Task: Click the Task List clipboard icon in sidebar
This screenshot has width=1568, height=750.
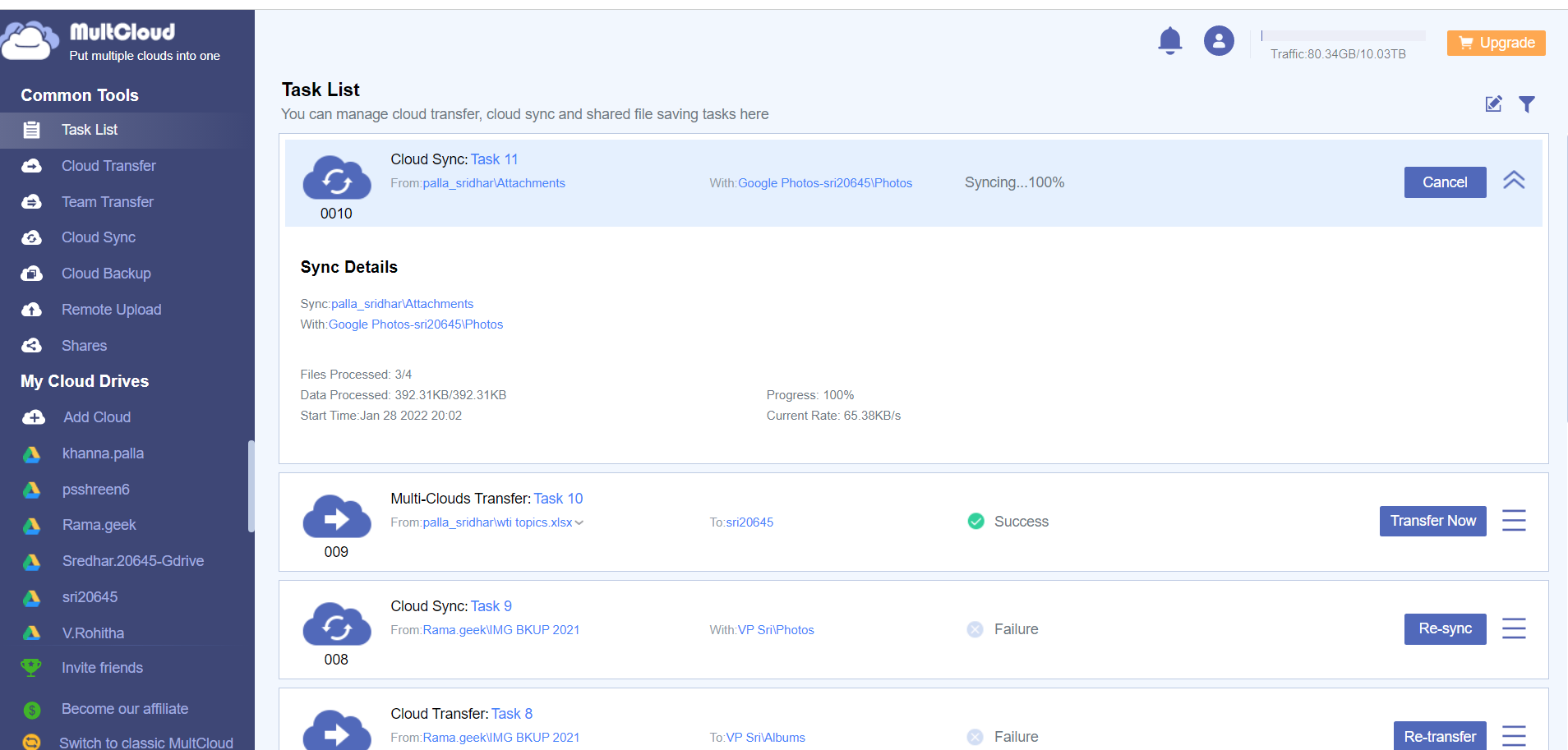Action: (x=31, y=130)
